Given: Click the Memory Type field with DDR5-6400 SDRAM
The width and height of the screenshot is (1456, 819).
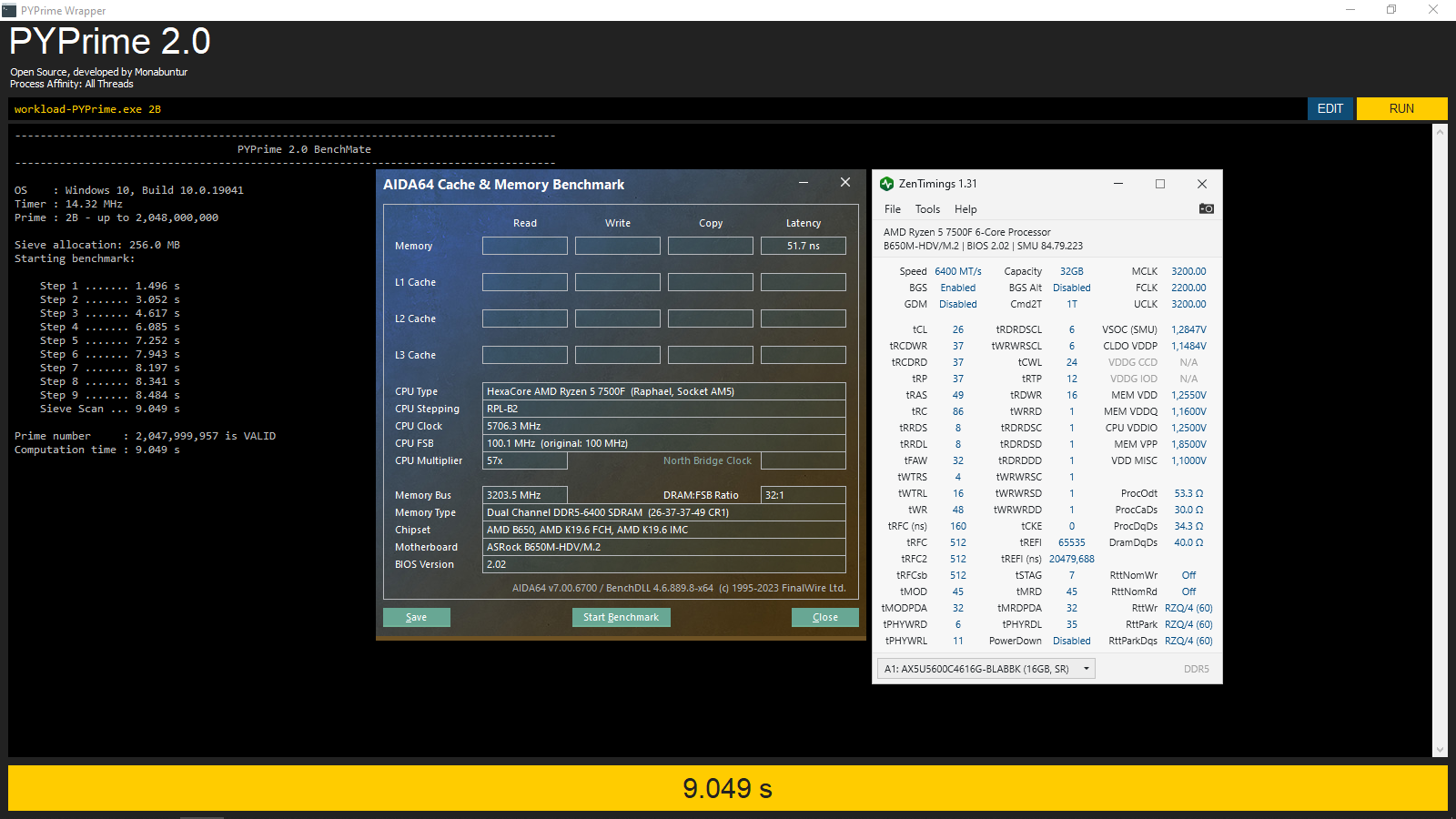Looking at the screenshot, I should tap(664, 512).
